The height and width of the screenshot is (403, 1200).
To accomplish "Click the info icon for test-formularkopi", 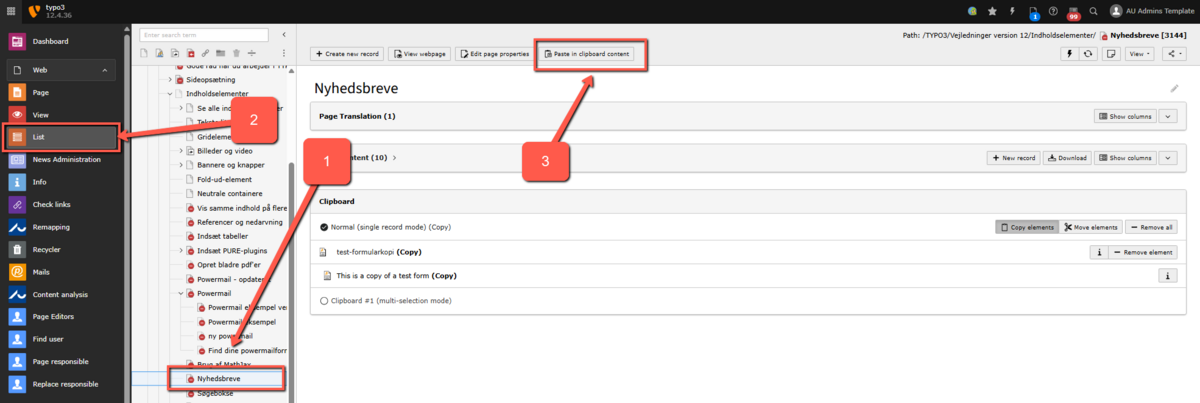I will pyautogui.click(x=1099, y=253).
